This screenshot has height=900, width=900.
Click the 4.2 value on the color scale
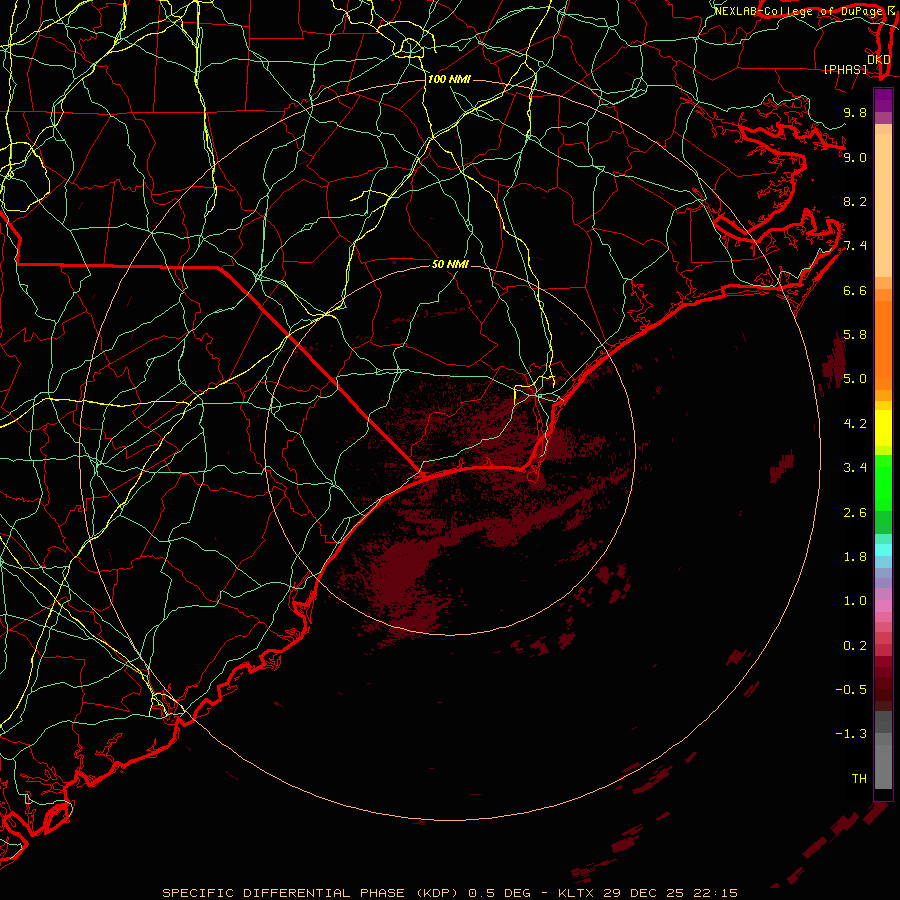pyautogui.click(x=855, y=424)
